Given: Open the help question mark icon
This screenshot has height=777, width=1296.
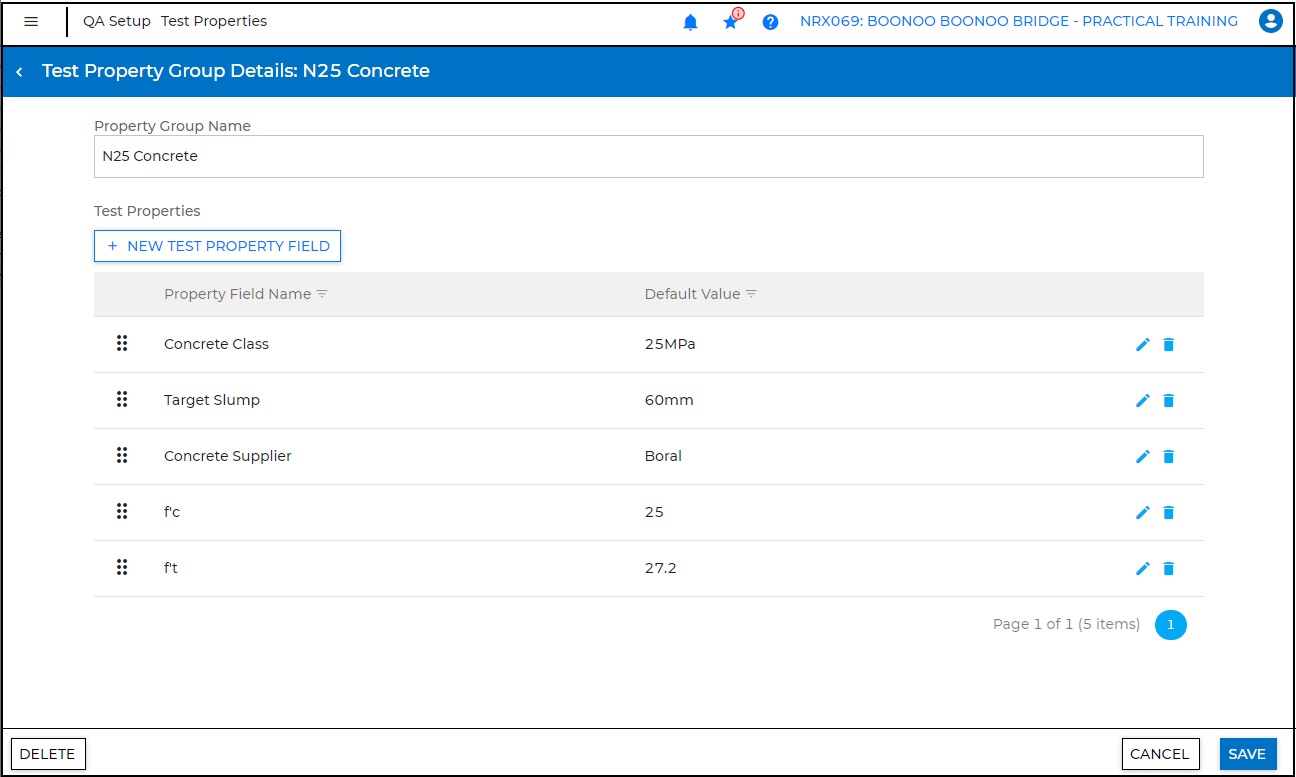Looking at the screenshot, I should coord(770,22).
